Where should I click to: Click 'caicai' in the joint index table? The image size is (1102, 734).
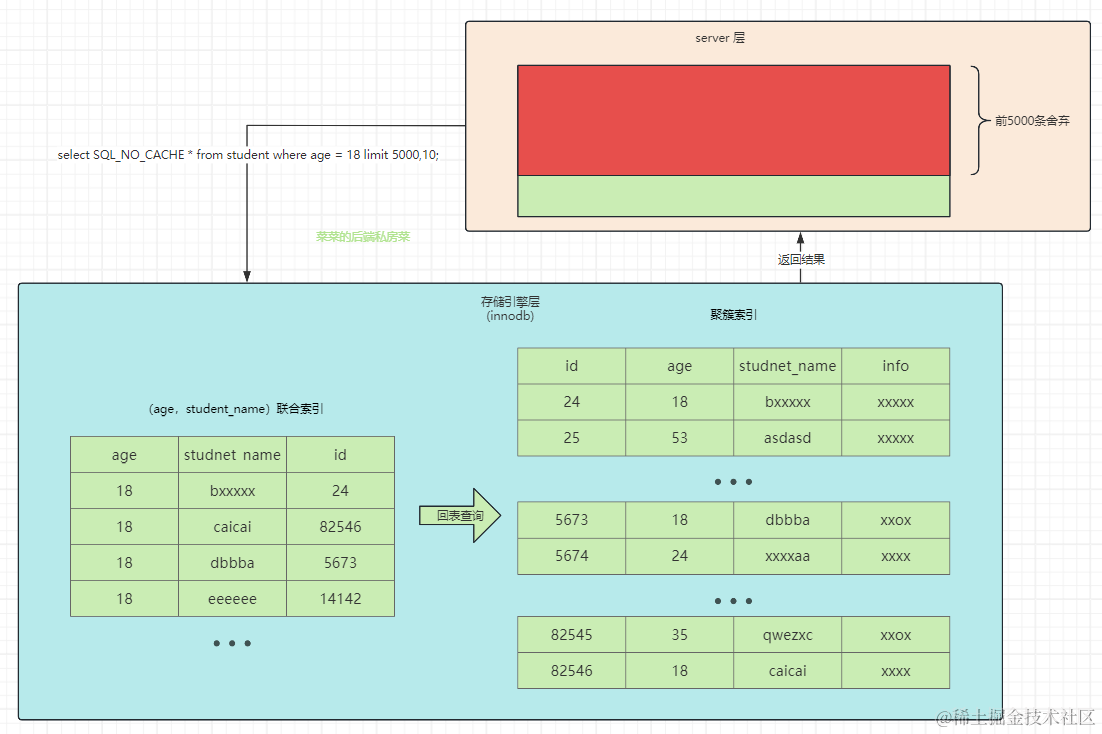pos(233,527)
